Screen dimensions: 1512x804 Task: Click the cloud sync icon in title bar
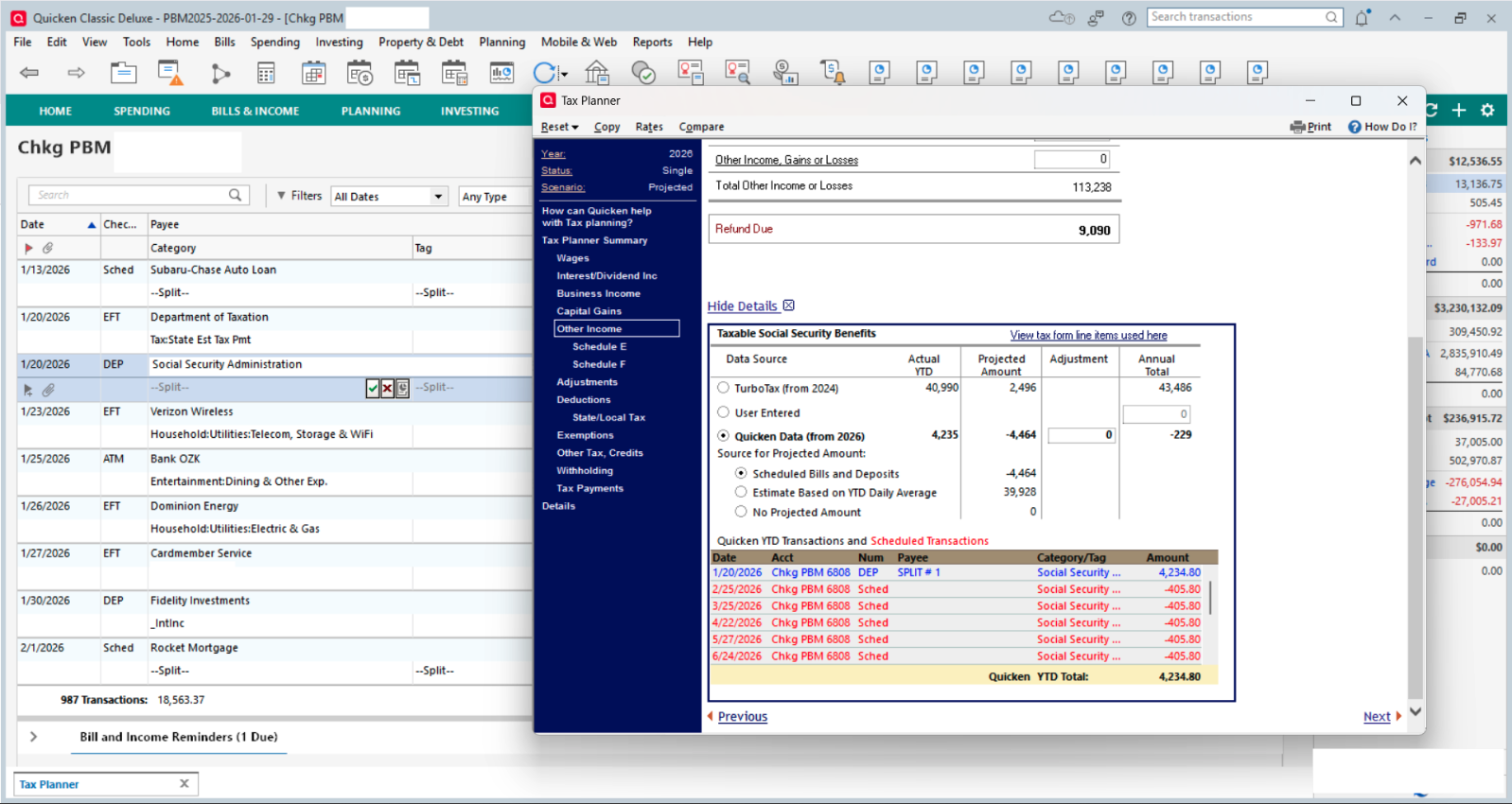(1061, 18)
